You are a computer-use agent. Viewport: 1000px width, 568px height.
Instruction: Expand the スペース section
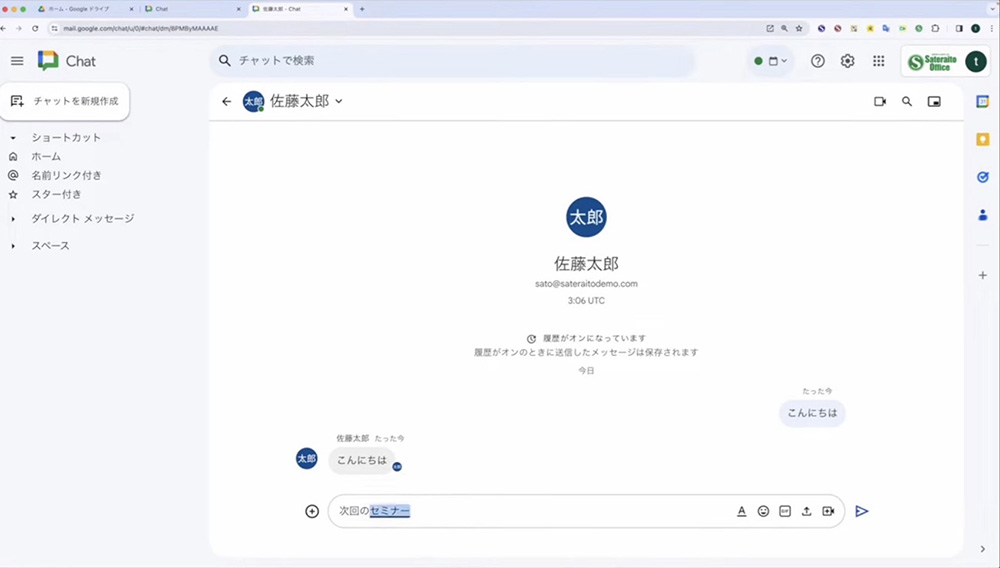(x=13, y=246)
